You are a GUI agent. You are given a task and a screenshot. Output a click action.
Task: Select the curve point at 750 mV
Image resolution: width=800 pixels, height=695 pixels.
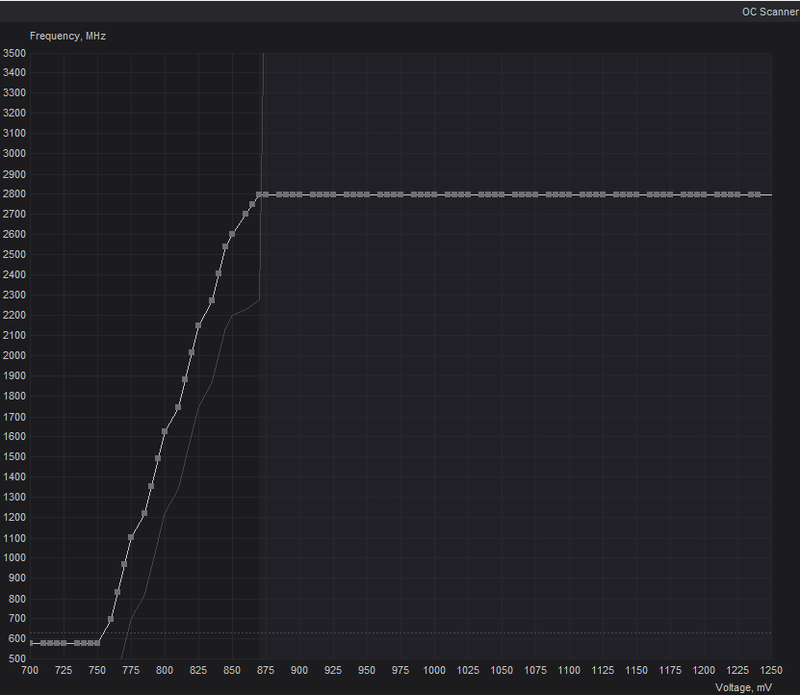(97, 643)
